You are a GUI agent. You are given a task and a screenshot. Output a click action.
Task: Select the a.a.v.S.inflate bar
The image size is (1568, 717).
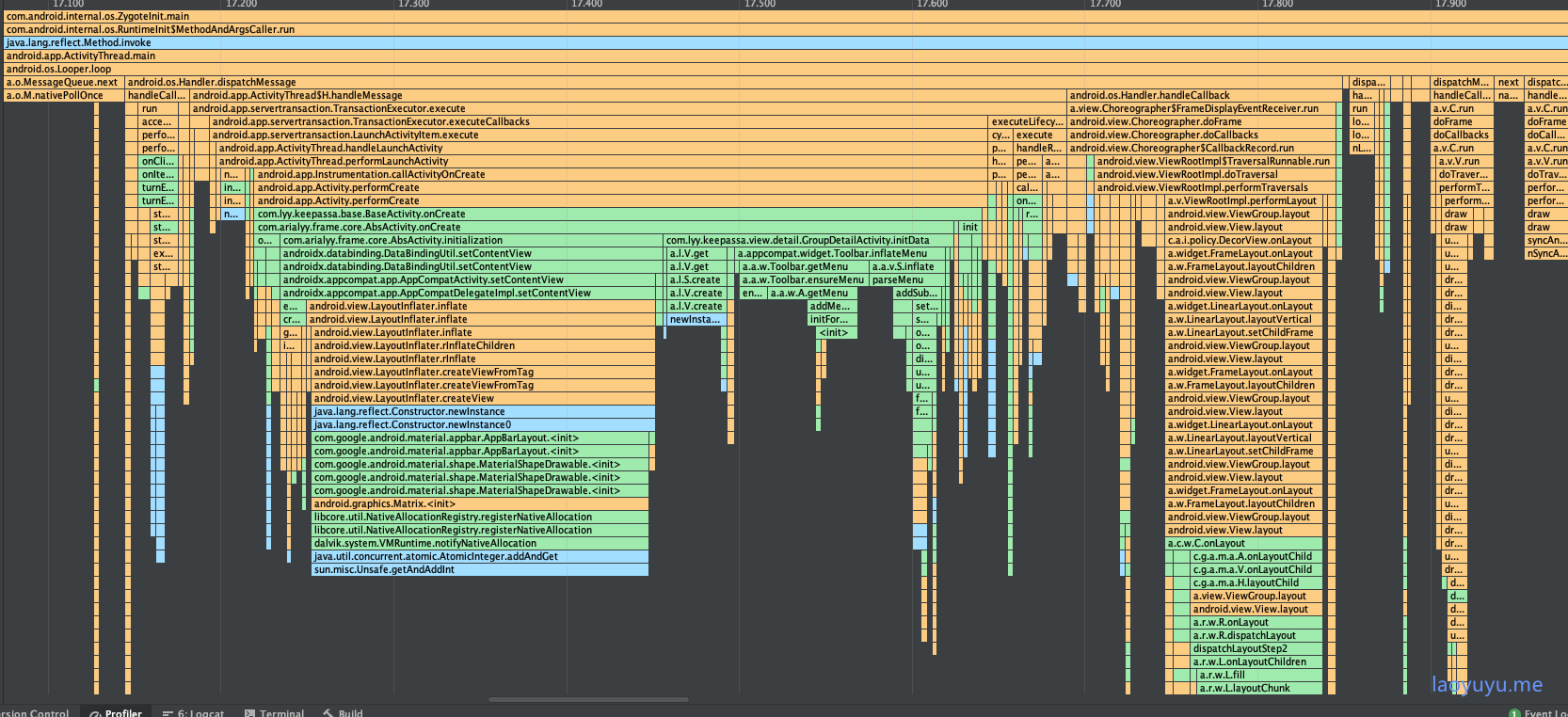(x=907, y=266)
